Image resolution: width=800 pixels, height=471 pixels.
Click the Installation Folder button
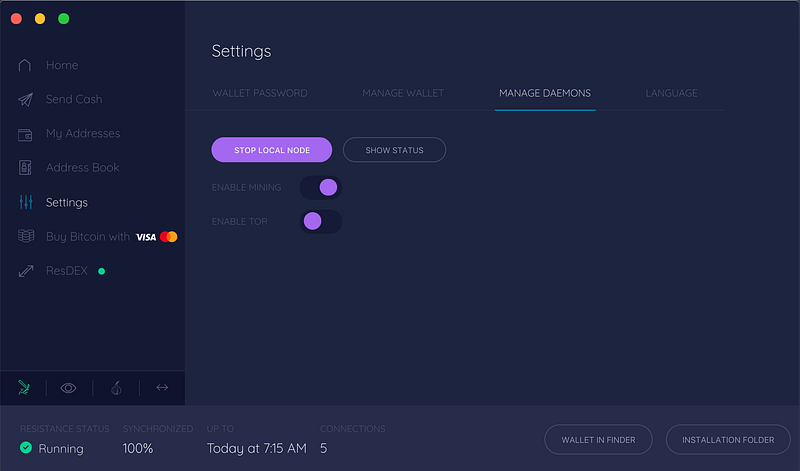pos(728,439)
